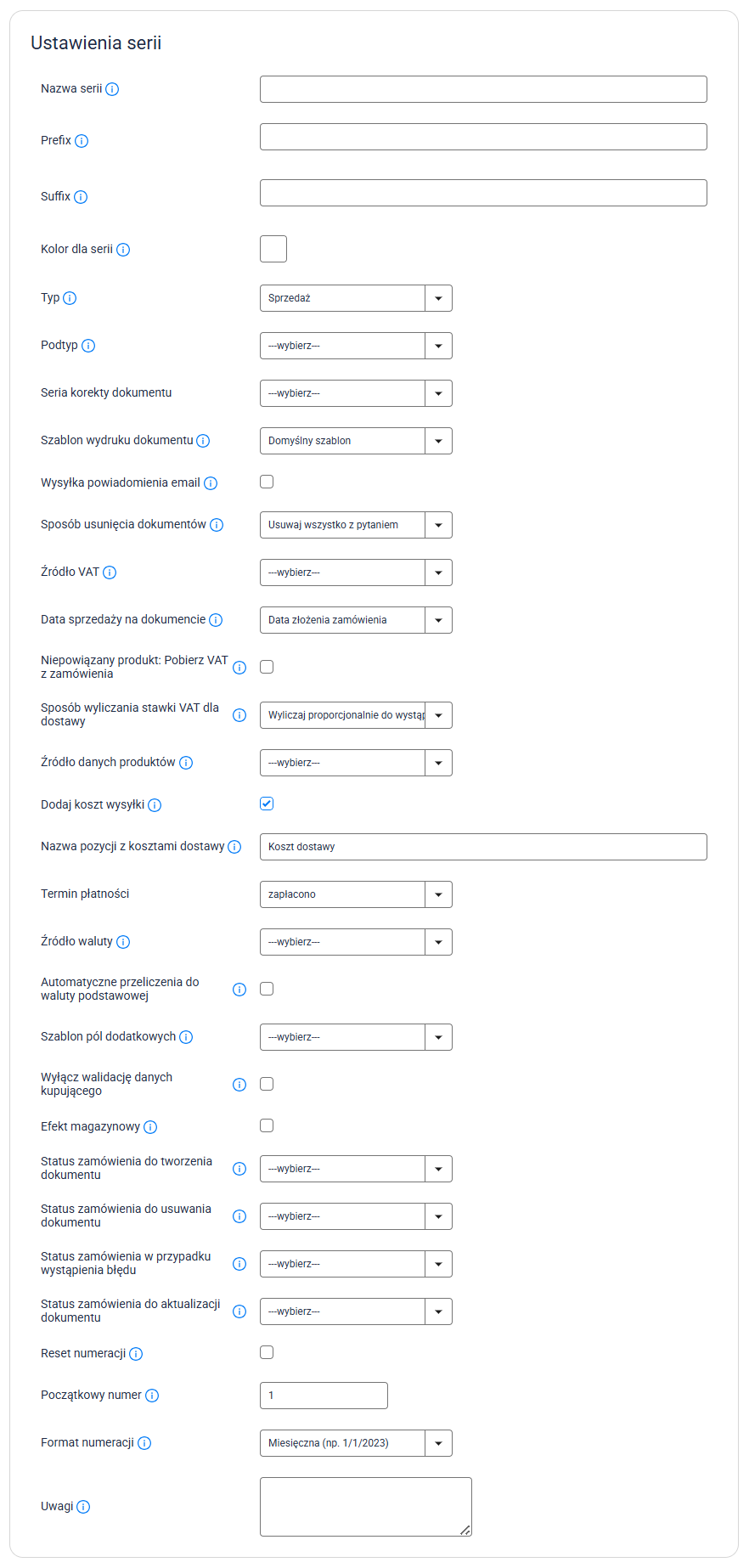The width and height of the screenshot is (749, 1568).
Task: Open the Sposób usunięcia dokumentów dropdown
Action: 356,525
